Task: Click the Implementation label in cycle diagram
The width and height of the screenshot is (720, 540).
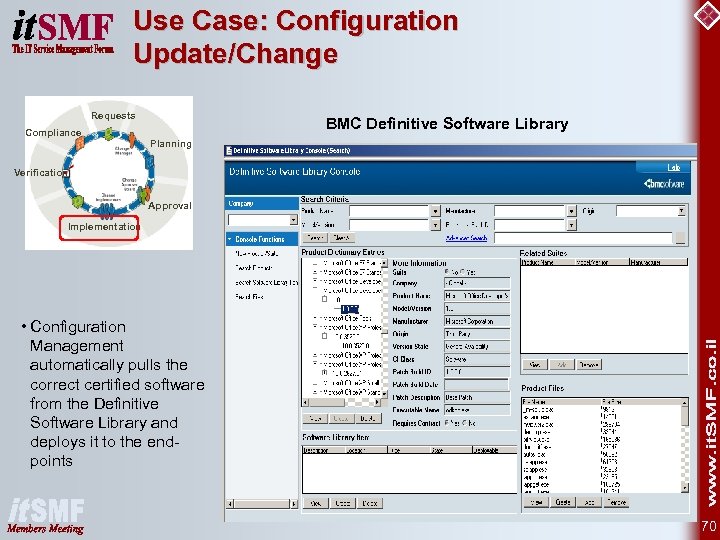Action: pyautogui.click(x=103, y=227)
